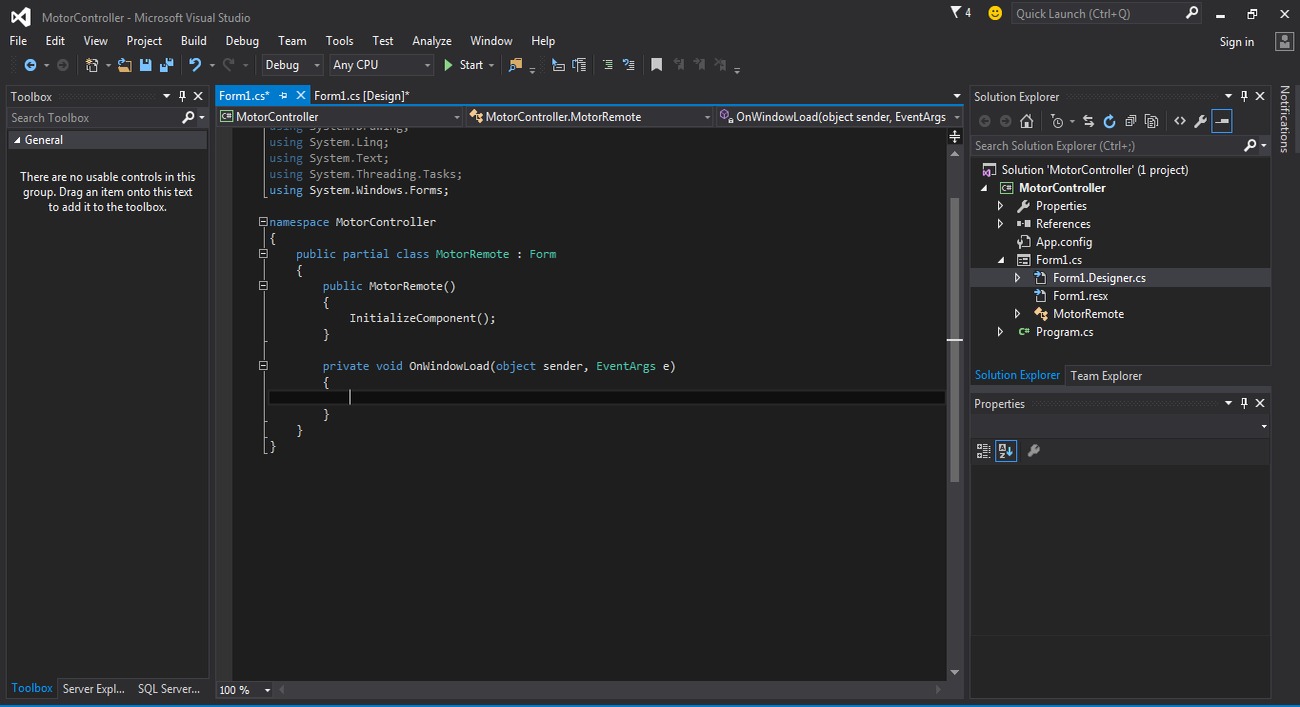The image size is (1300, 707).
Task: Save all files in the toolbar
Action: 166,64
